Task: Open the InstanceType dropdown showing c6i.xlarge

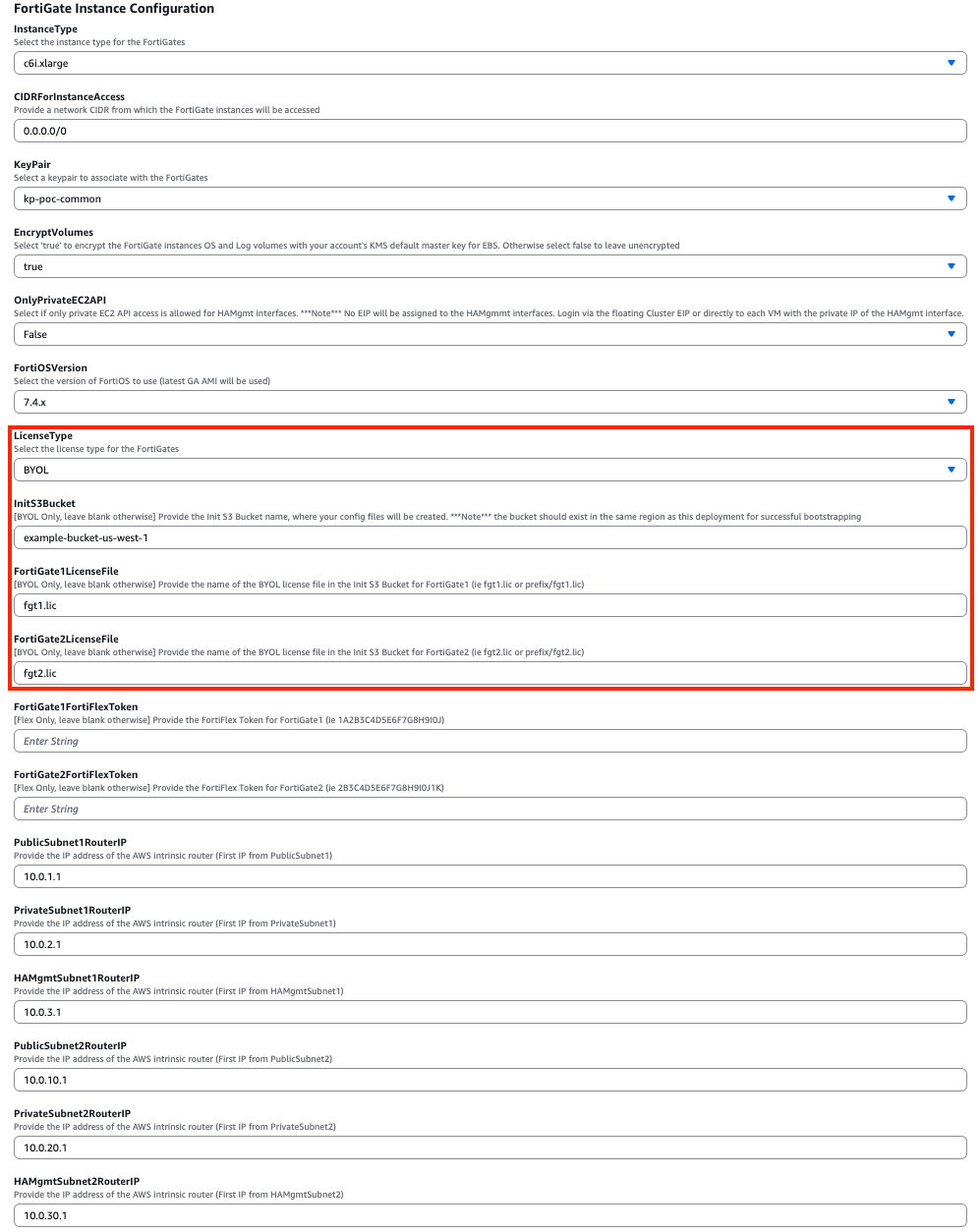Action: click(x=490, y=63)
